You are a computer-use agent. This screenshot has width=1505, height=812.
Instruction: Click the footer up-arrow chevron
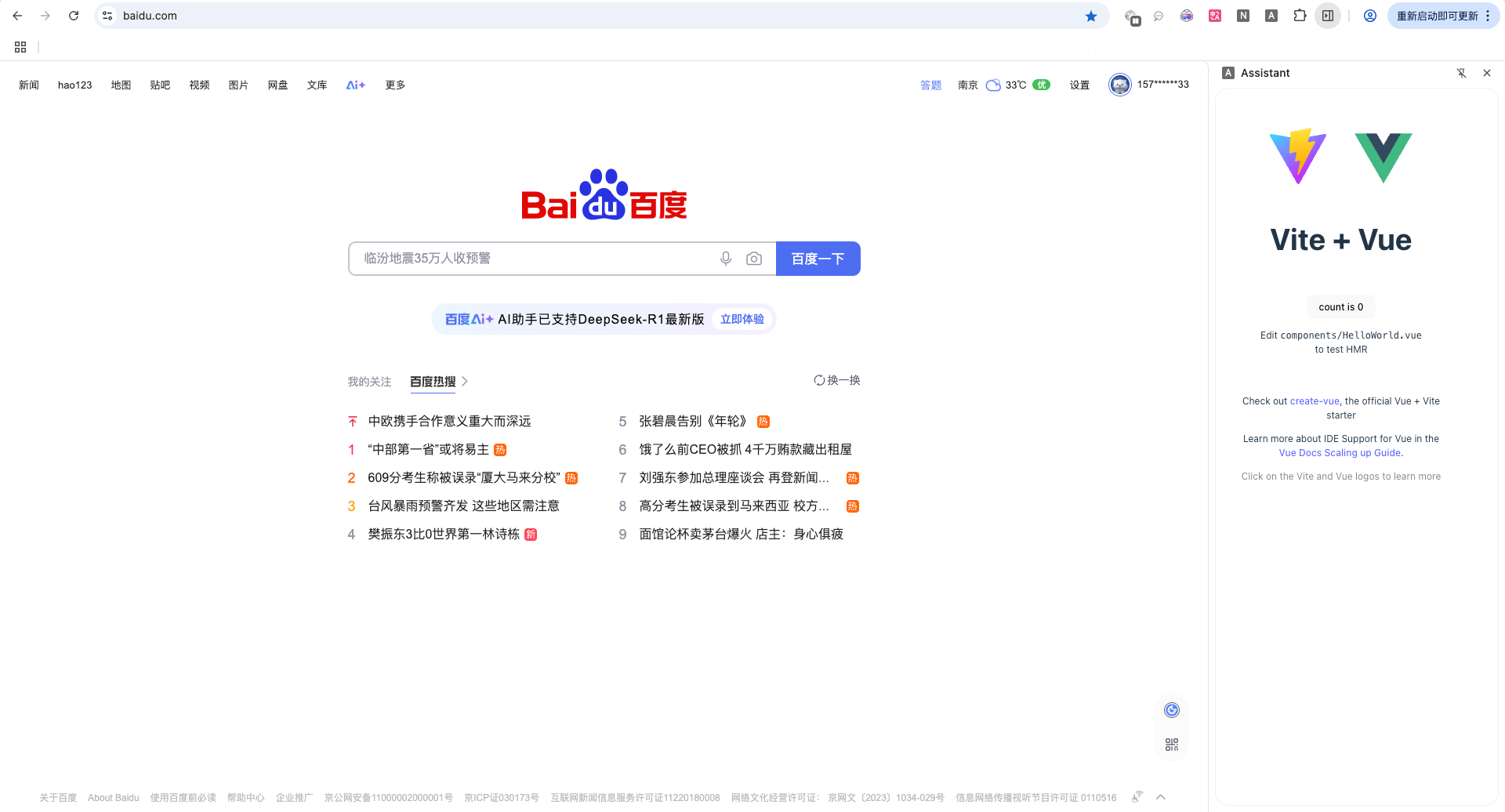coord(1161,797)
